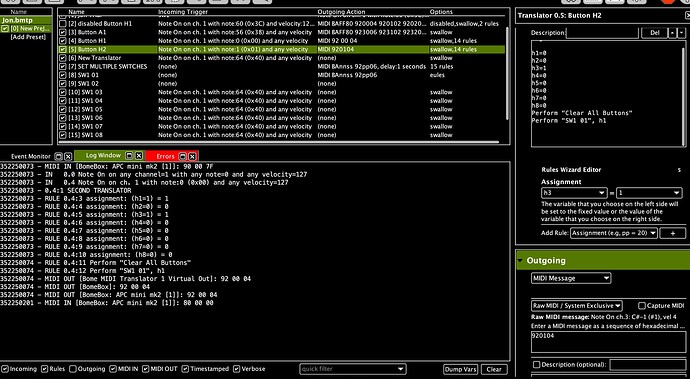
Task: Toggle the SET MULTIPLE SWITCHES checkbox
Action: click(62, 66)
